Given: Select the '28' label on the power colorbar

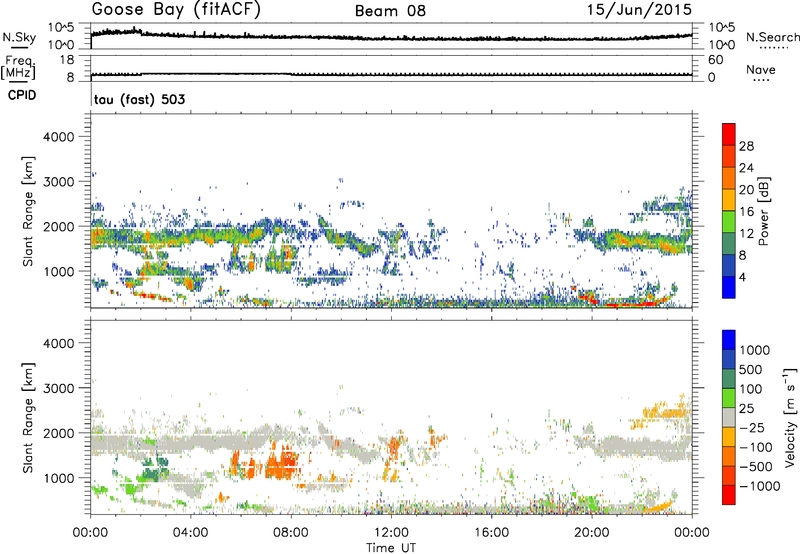Looking at the screenshot, I should point(746,146).
